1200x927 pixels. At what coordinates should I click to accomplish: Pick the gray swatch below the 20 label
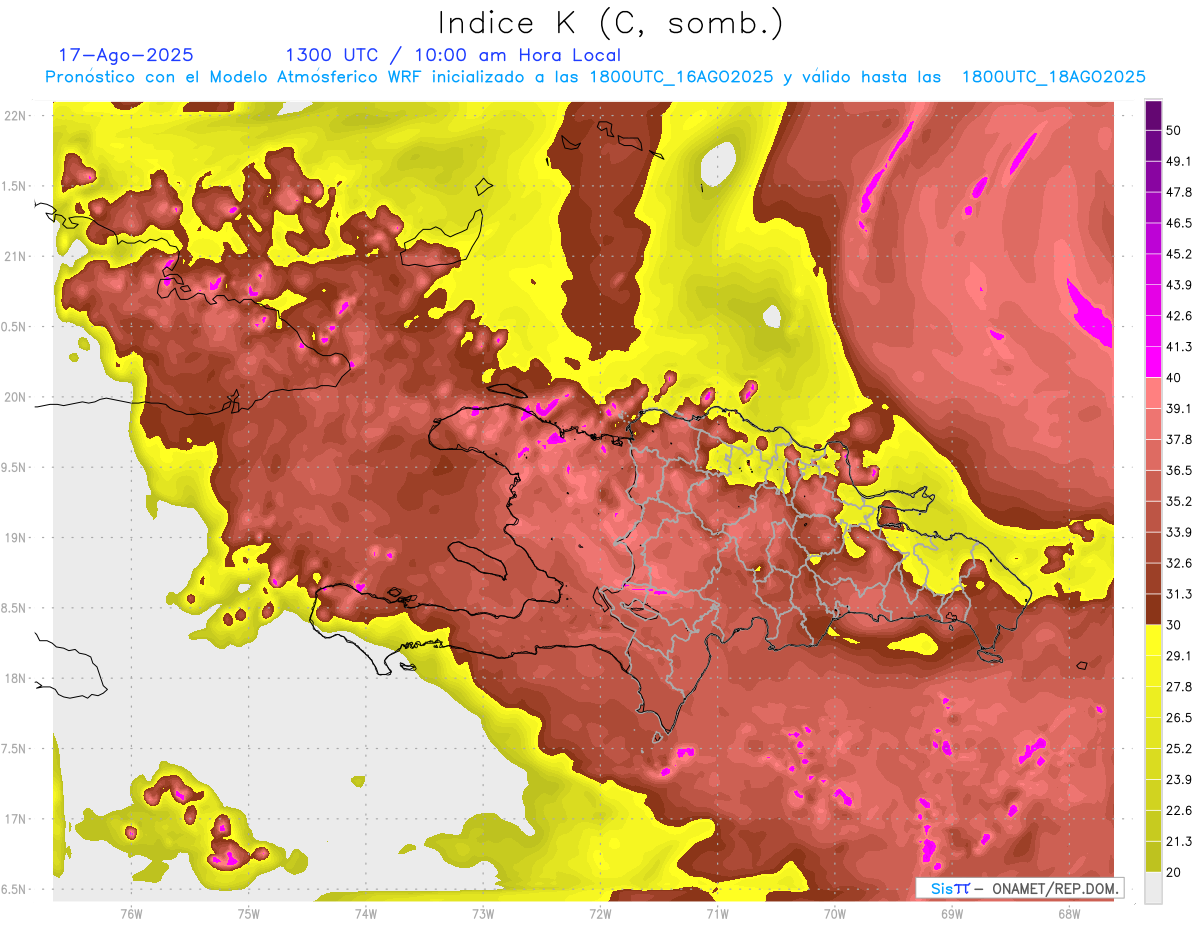point(1153,888)
